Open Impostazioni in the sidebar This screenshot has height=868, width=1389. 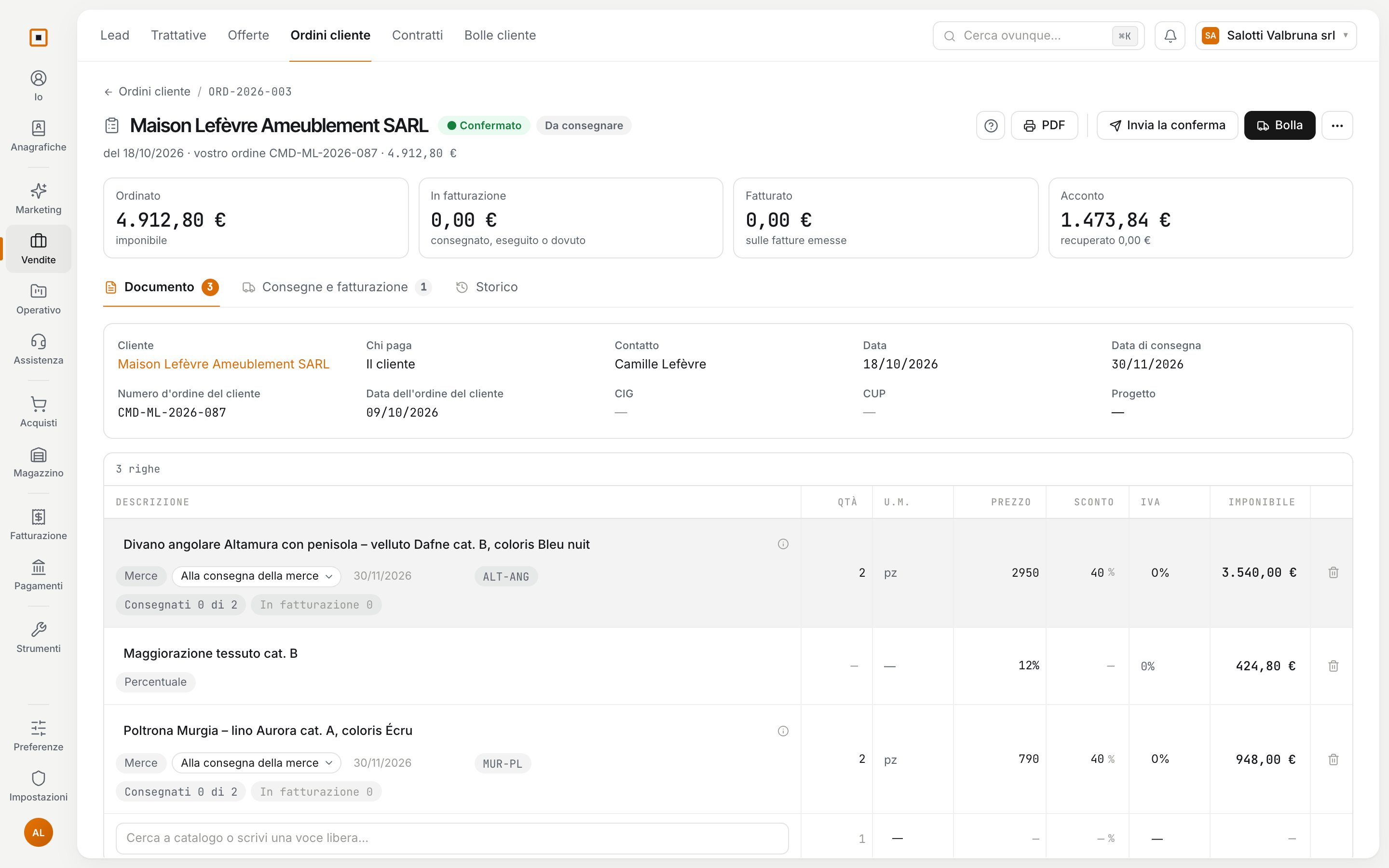[x=39, y=786]
